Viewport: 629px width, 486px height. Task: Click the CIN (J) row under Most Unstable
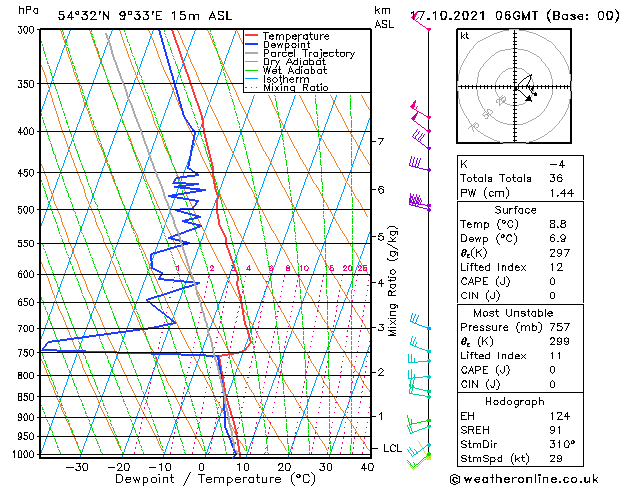[x=520, y=384]
